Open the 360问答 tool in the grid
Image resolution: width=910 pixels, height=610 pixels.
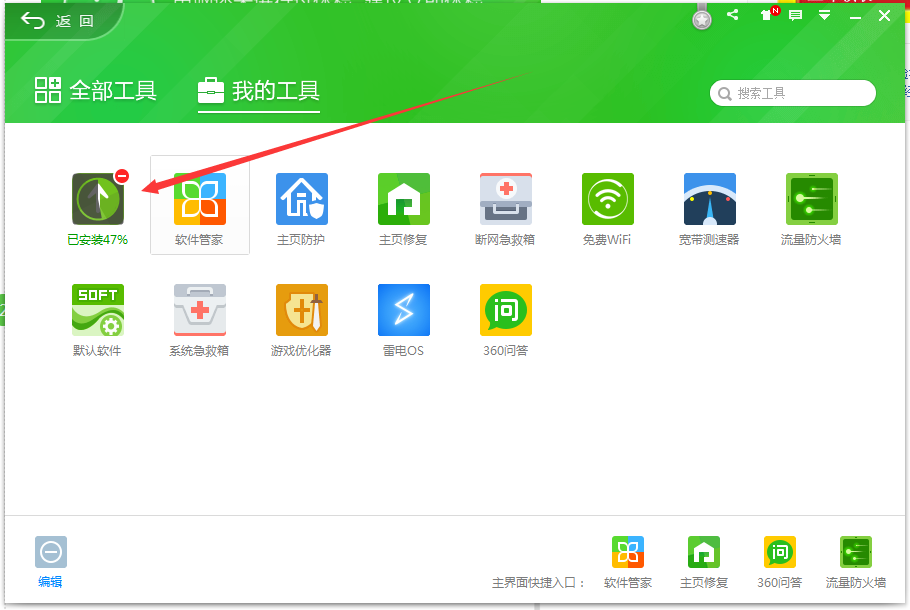[x=505, y=310]
